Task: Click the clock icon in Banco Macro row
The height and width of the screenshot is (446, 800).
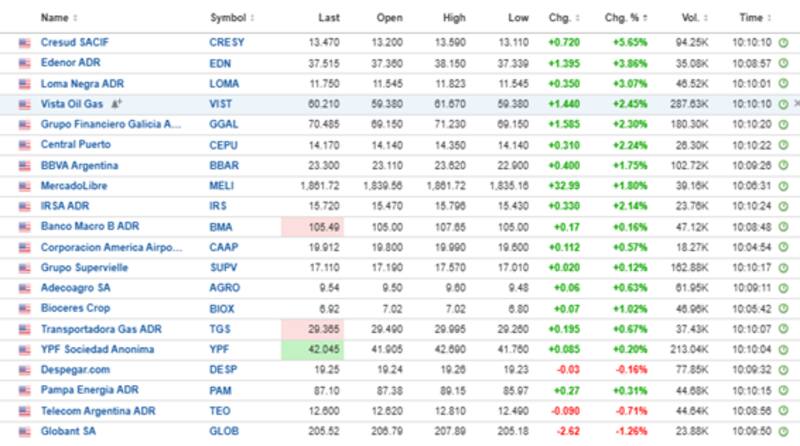Action: click(x=782, y=227)
